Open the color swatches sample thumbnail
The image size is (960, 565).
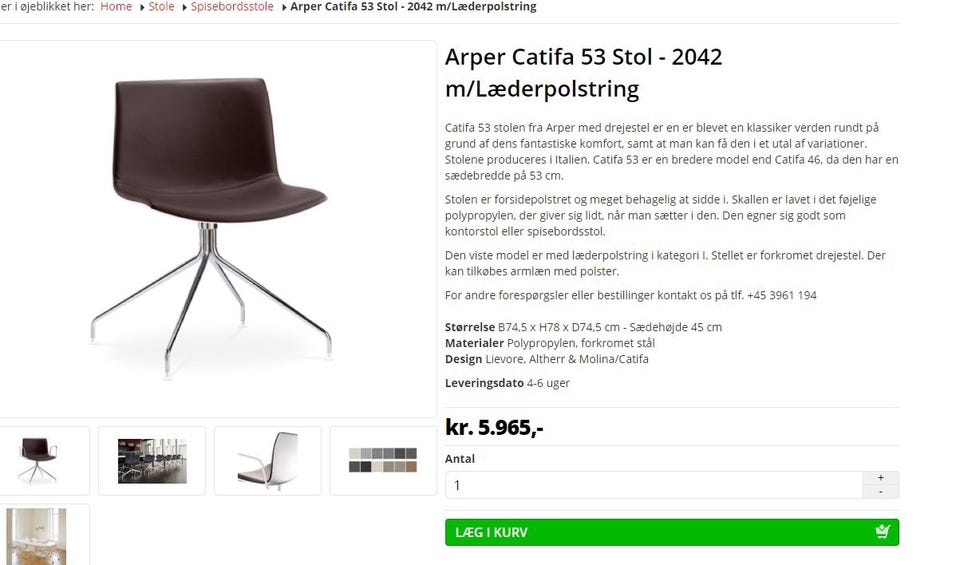pyautogui.click(x=383, y=460)
